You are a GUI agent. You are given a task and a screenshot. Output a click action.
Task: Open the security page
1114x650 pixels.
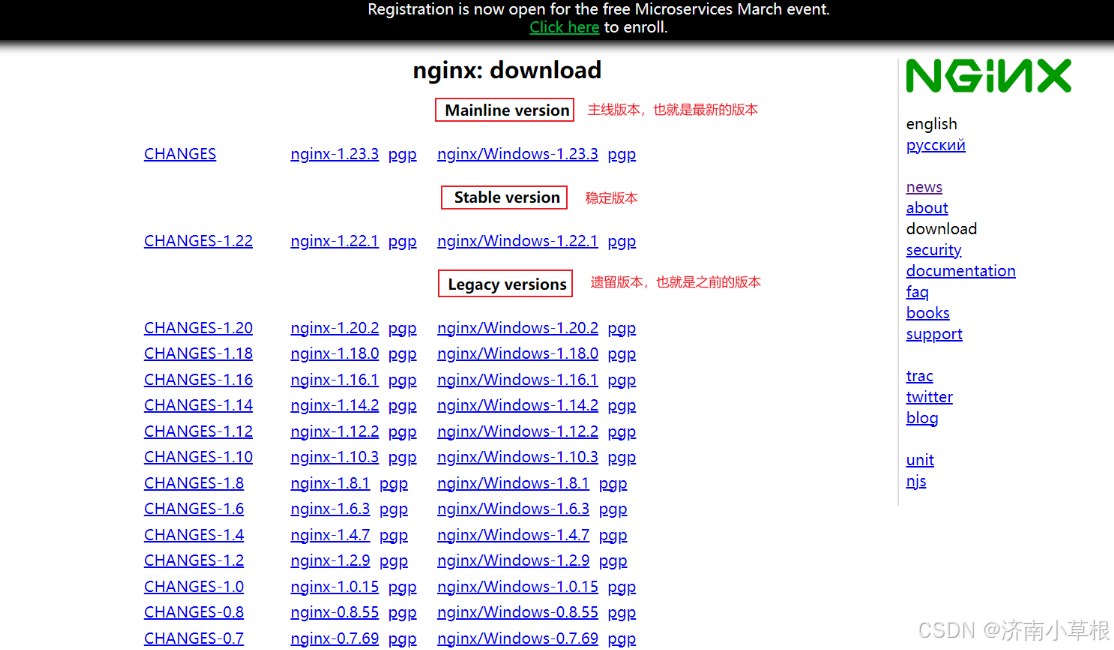click(x=934, y=251)
